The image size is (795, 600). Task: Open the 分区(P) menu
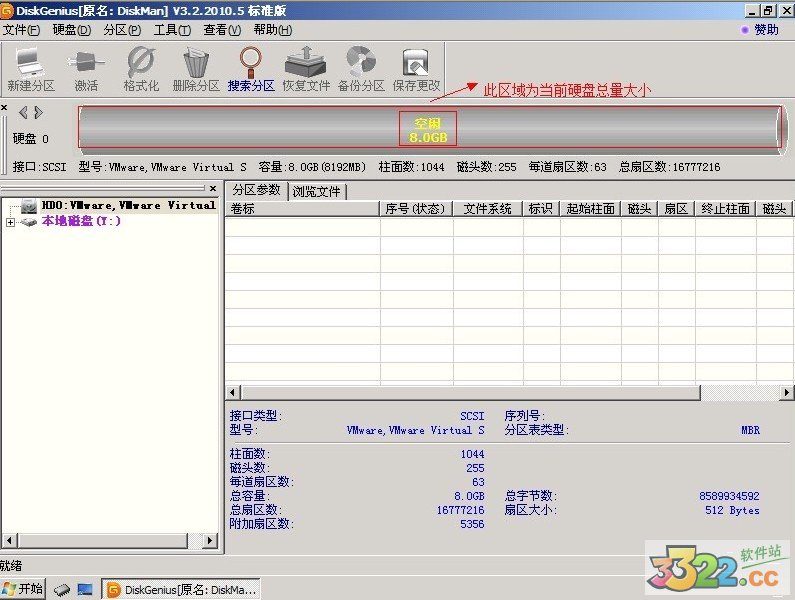click(x=122, y=30)
